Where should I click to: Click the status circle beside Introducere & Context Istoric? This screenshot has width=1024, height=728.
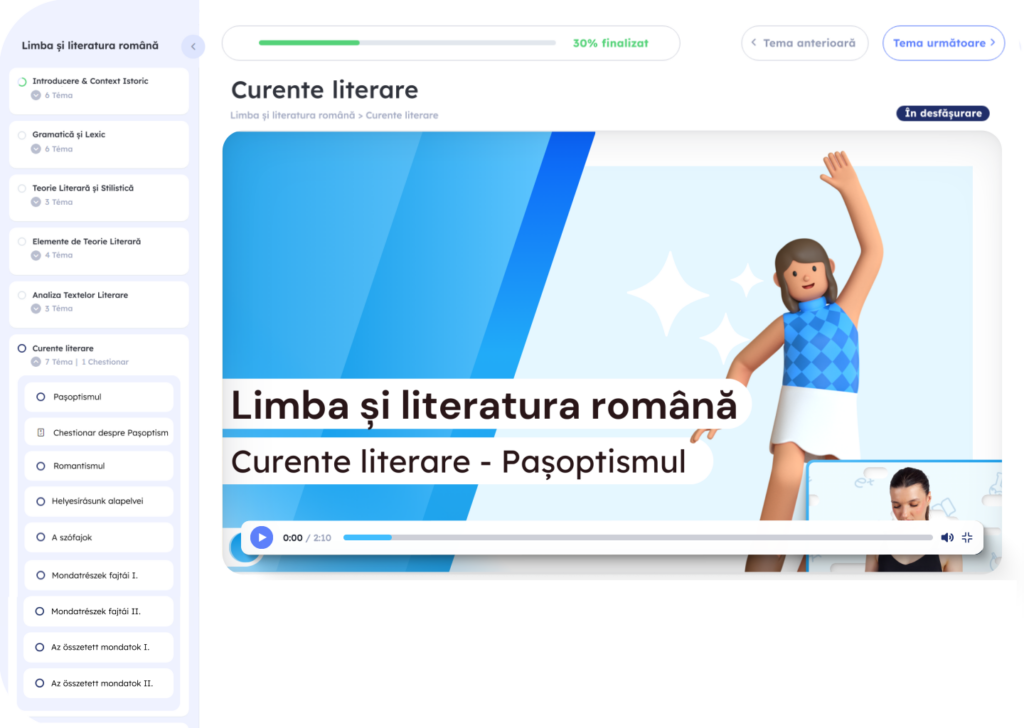pos(22,82)
